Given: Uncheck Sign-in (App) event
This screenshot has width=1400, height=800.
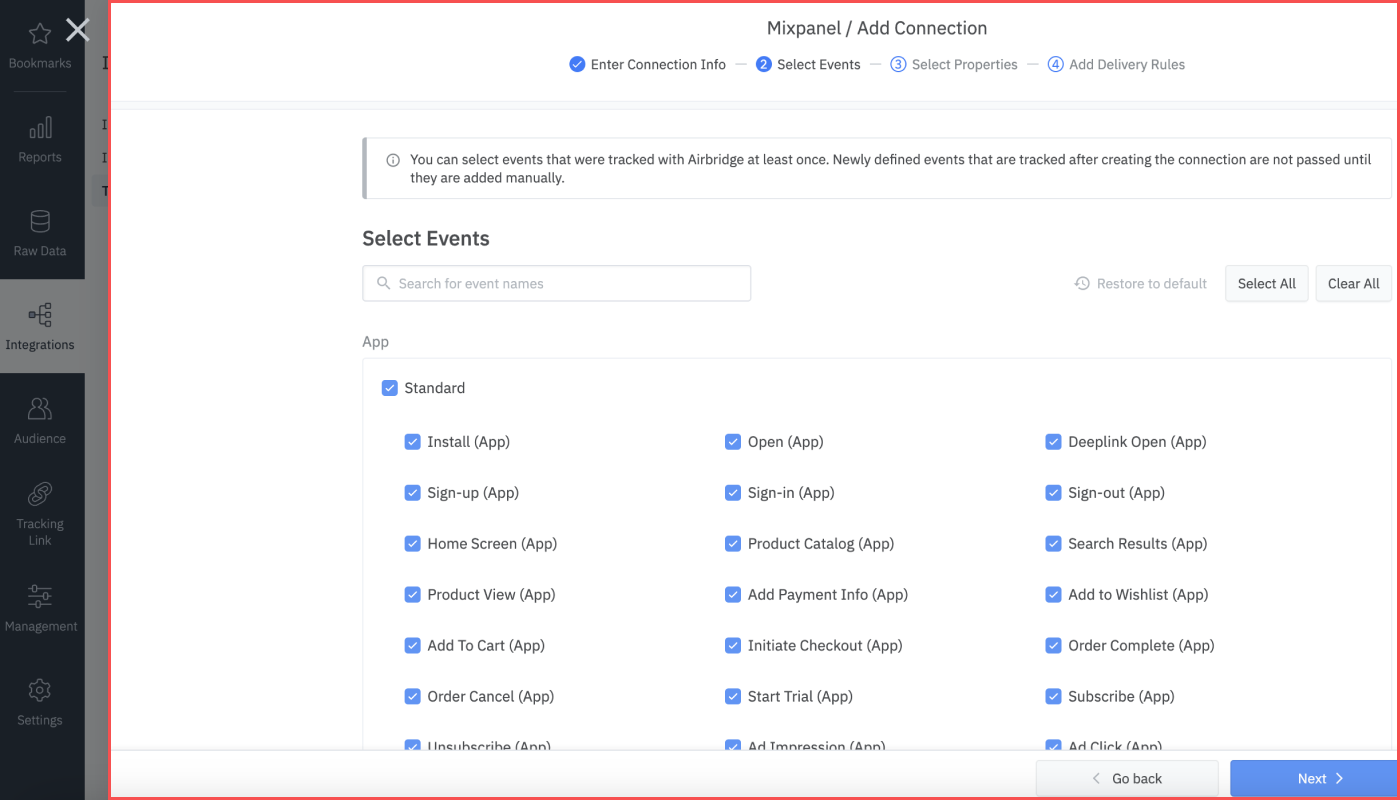Looking at the screenshot, I should [733, 492].
